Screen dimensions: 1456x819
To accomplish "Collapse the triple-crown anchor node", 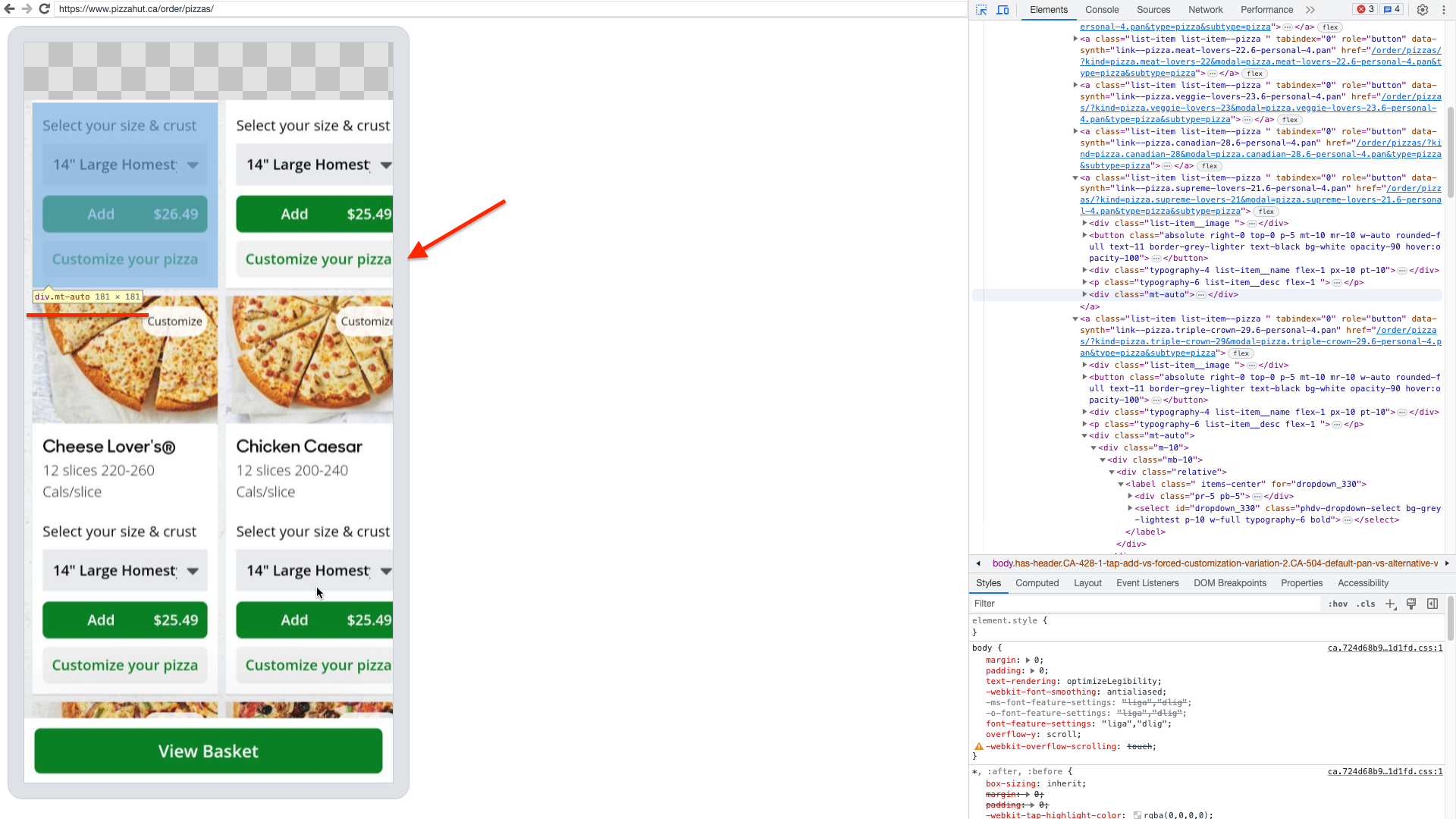I will pyautogui.click(x=1075, y=318).
